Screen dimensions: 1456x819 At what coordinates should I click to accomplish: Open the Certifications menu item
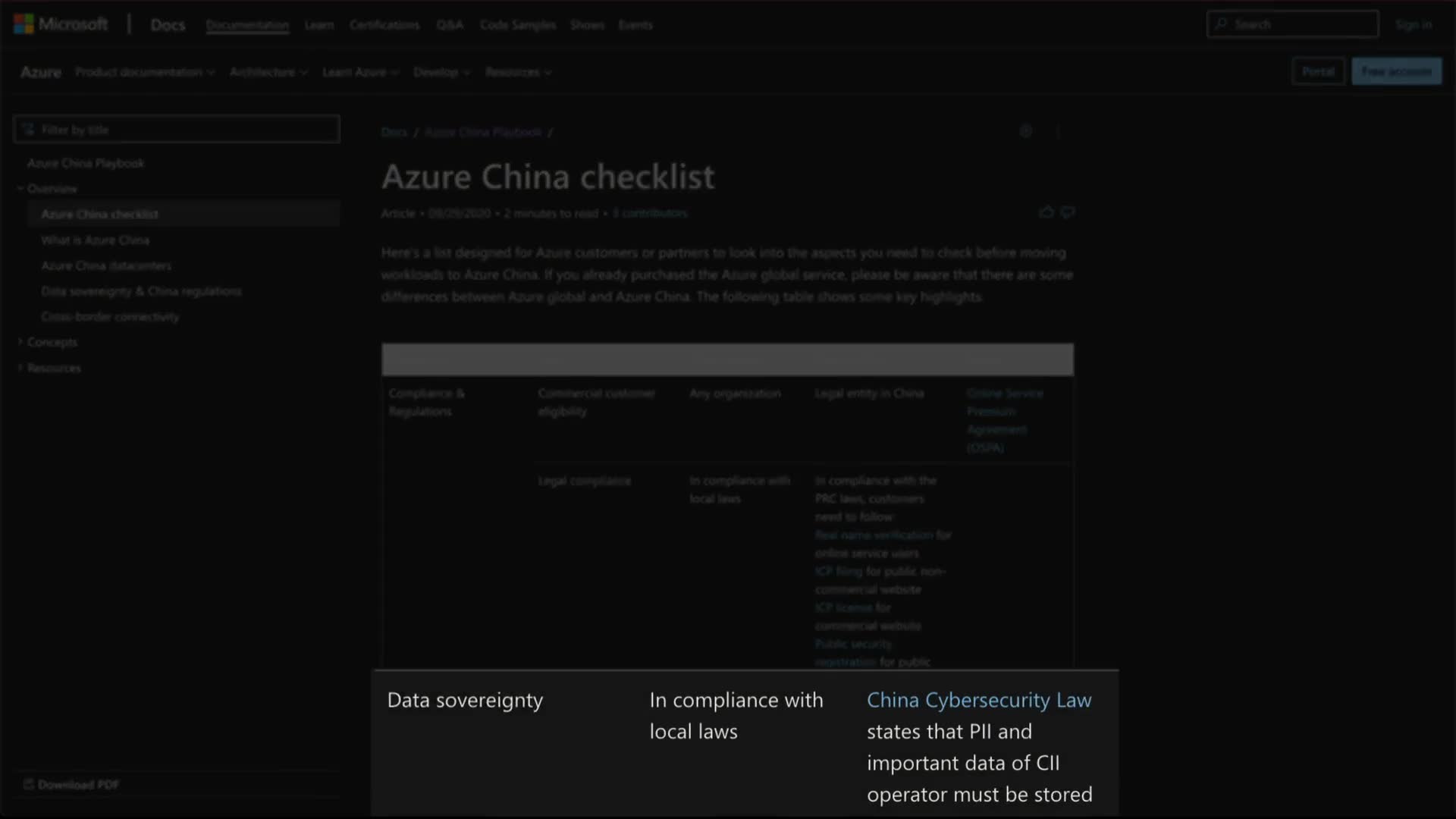[384, 25]
